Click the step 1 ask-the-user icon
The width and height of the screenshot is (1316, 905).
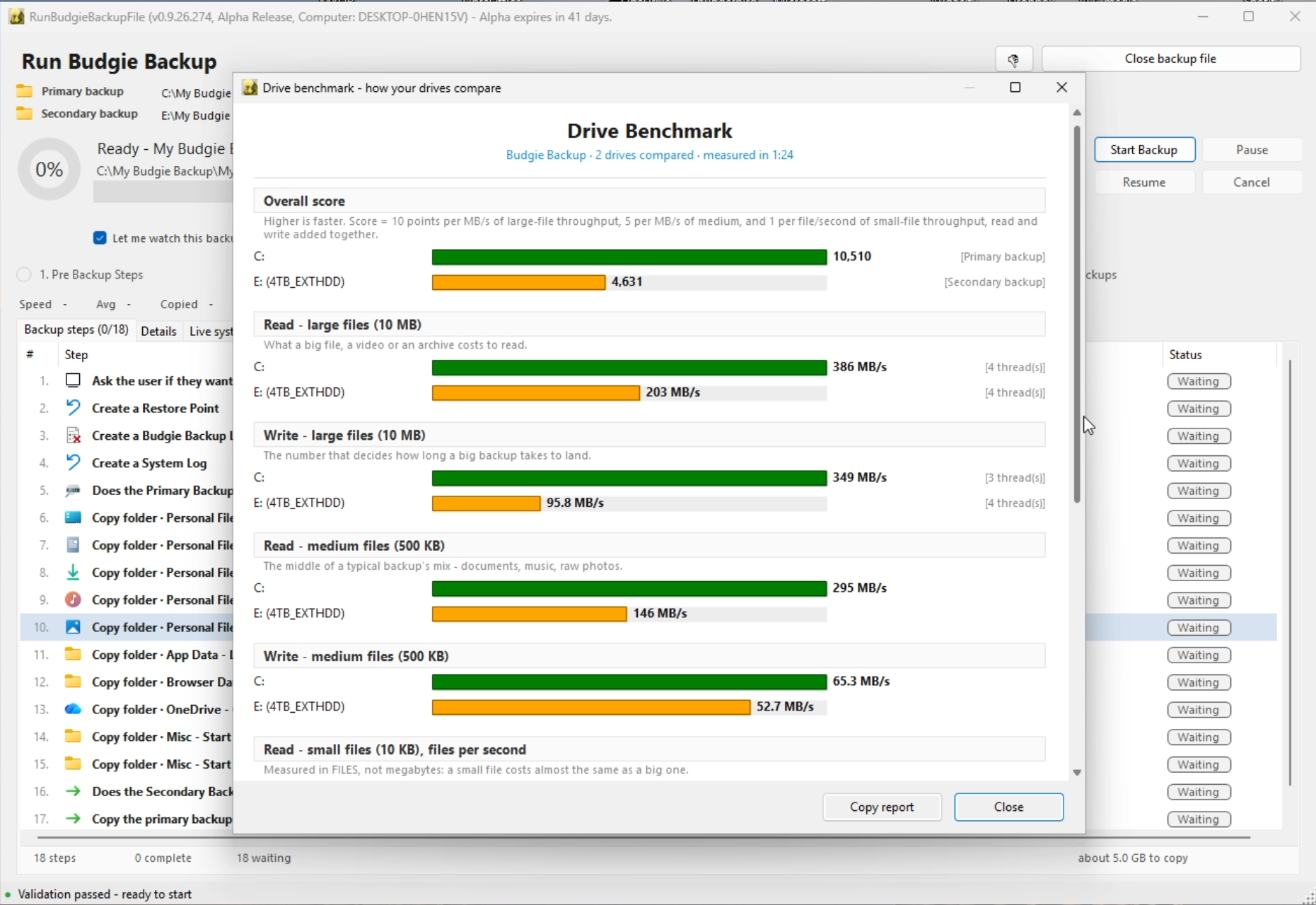(73, 380)
